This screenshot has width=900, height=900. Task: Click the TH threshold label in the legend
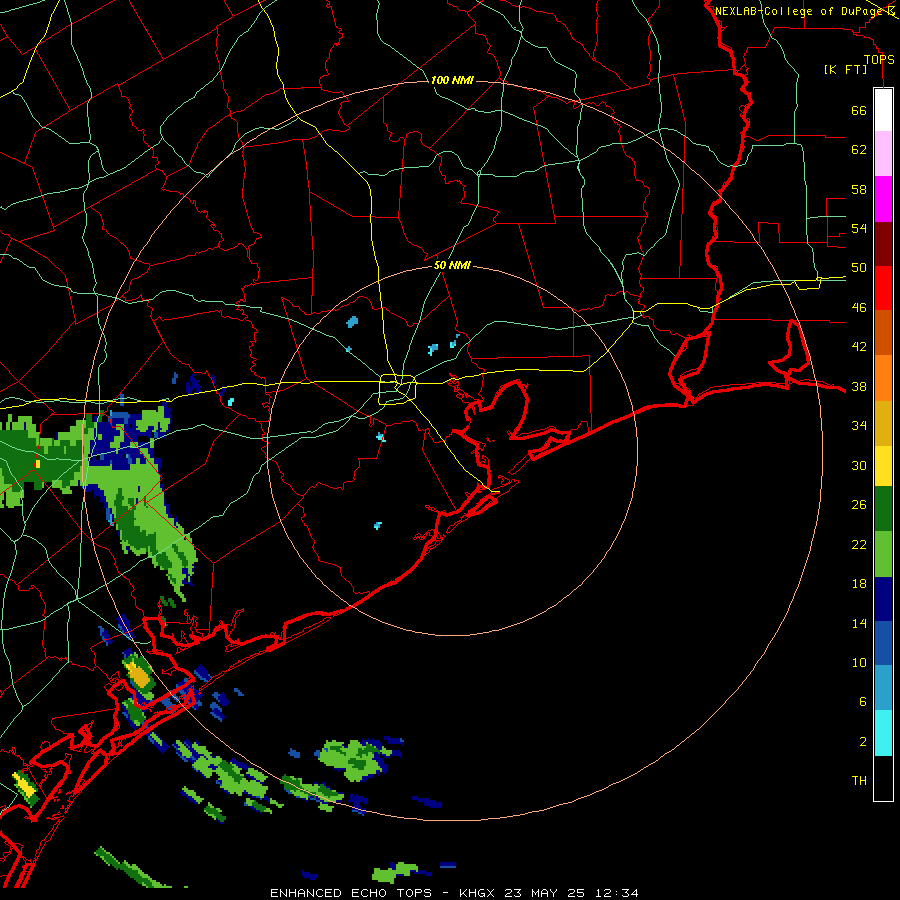[x=859, y=781]
